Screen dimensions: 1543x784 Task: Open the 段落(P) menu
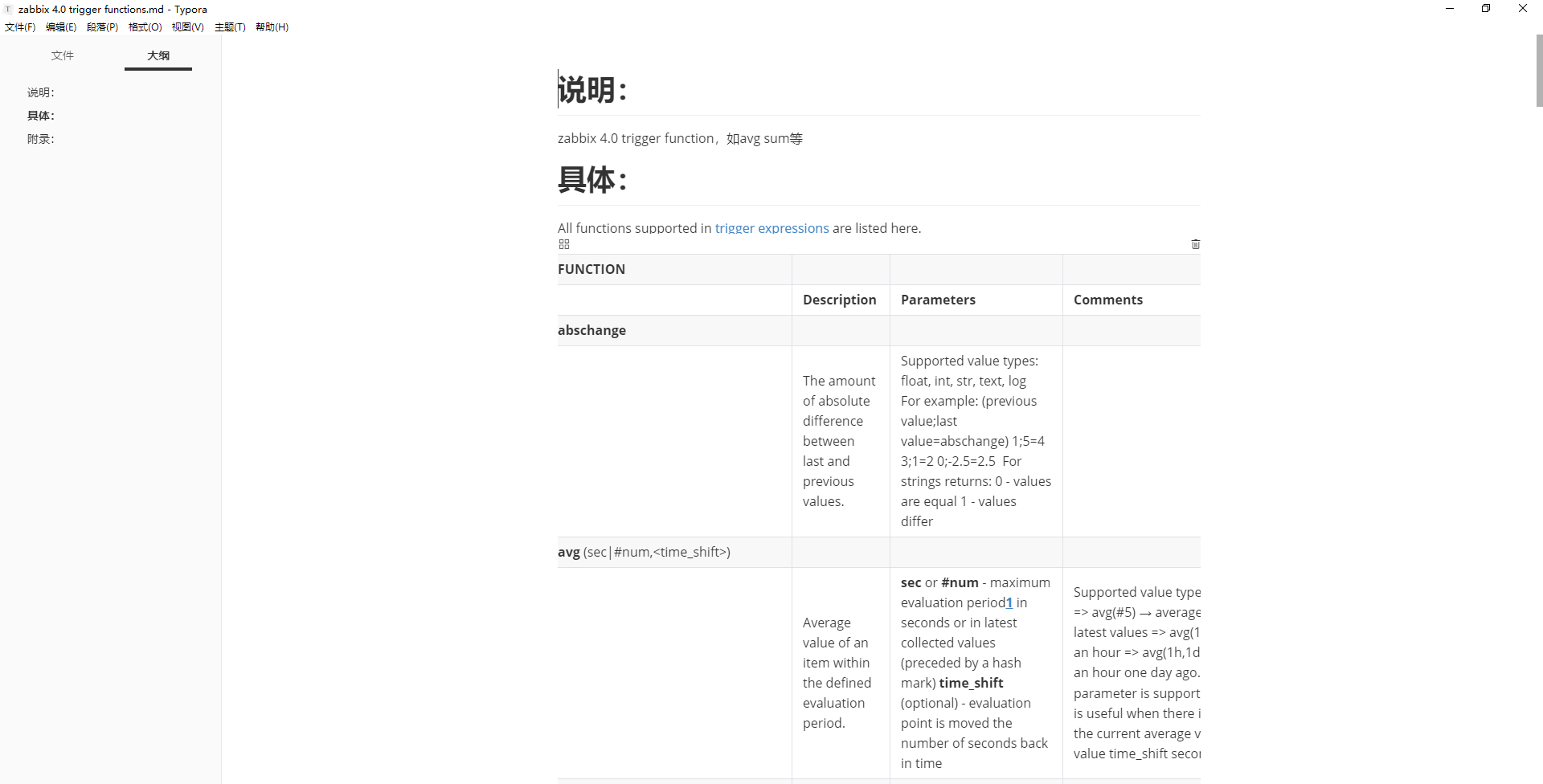tap(102, 27)
